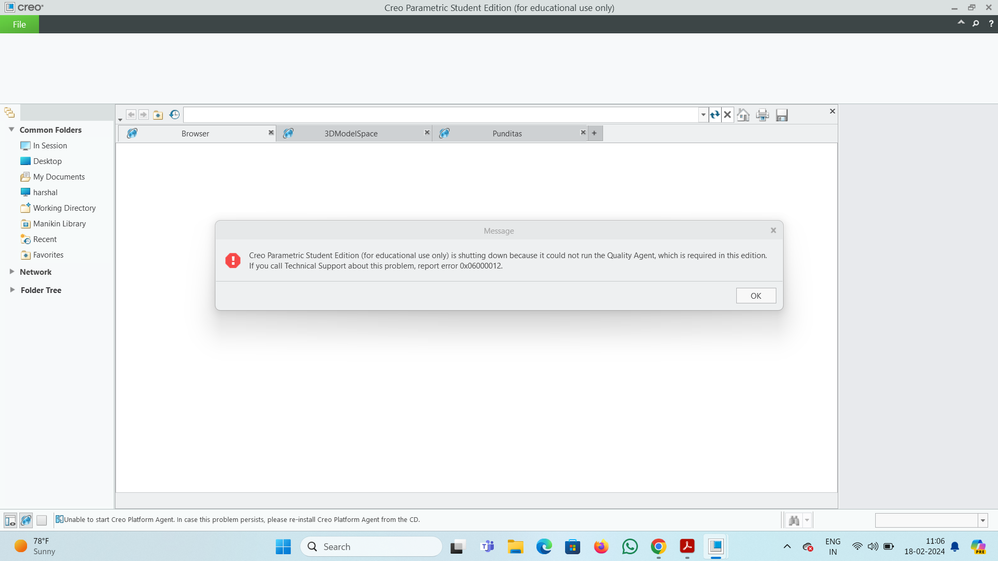The height and width of the screenshot is (561, 998).
Task: Open the address bar dropdown arrow
Action: (703, 115)
